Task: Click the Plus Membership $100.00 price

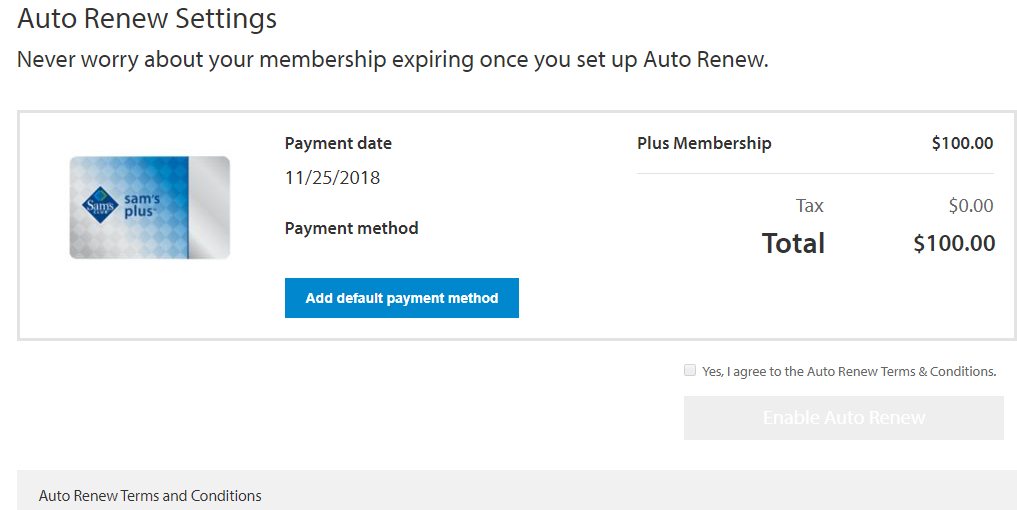Action: (962, 143)
